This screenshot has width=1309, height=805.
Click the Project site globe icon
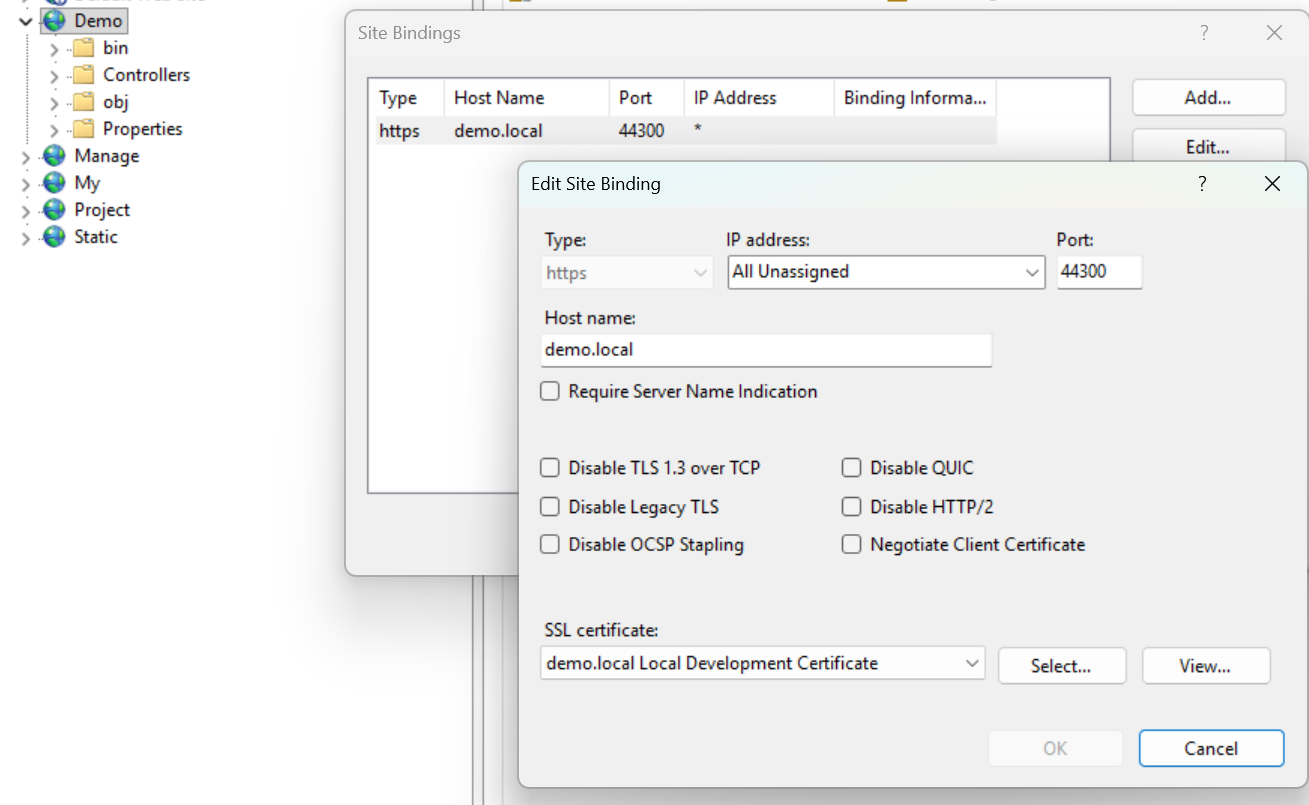tap(52, 210)
